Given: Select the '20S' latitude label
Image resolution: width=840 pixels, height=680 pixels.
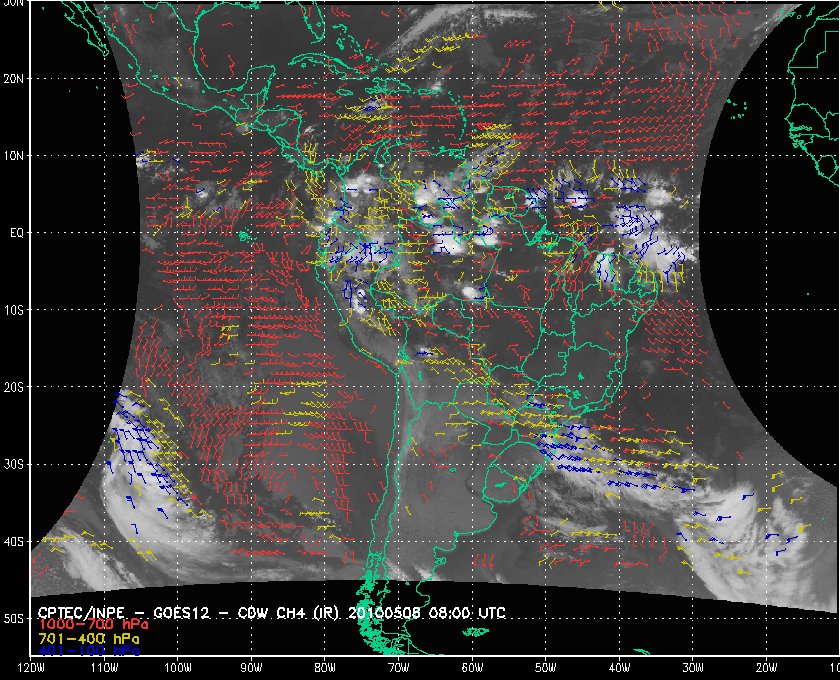Looking at the screenshot, I should tap(13, 387).
